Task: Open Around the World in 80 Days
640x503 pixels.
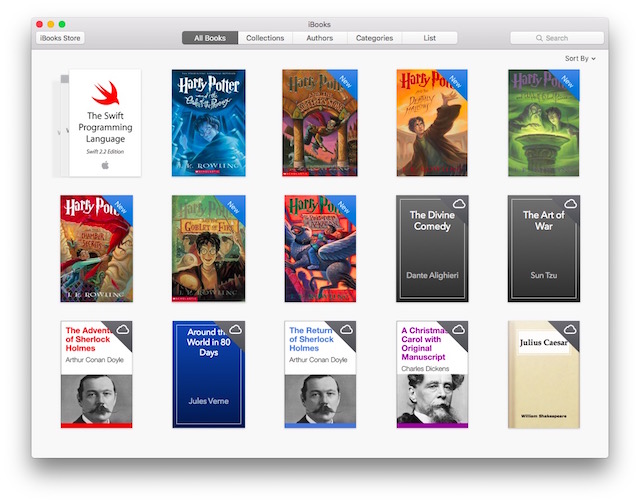Action: pyautogui.click(x=209, y=374)
